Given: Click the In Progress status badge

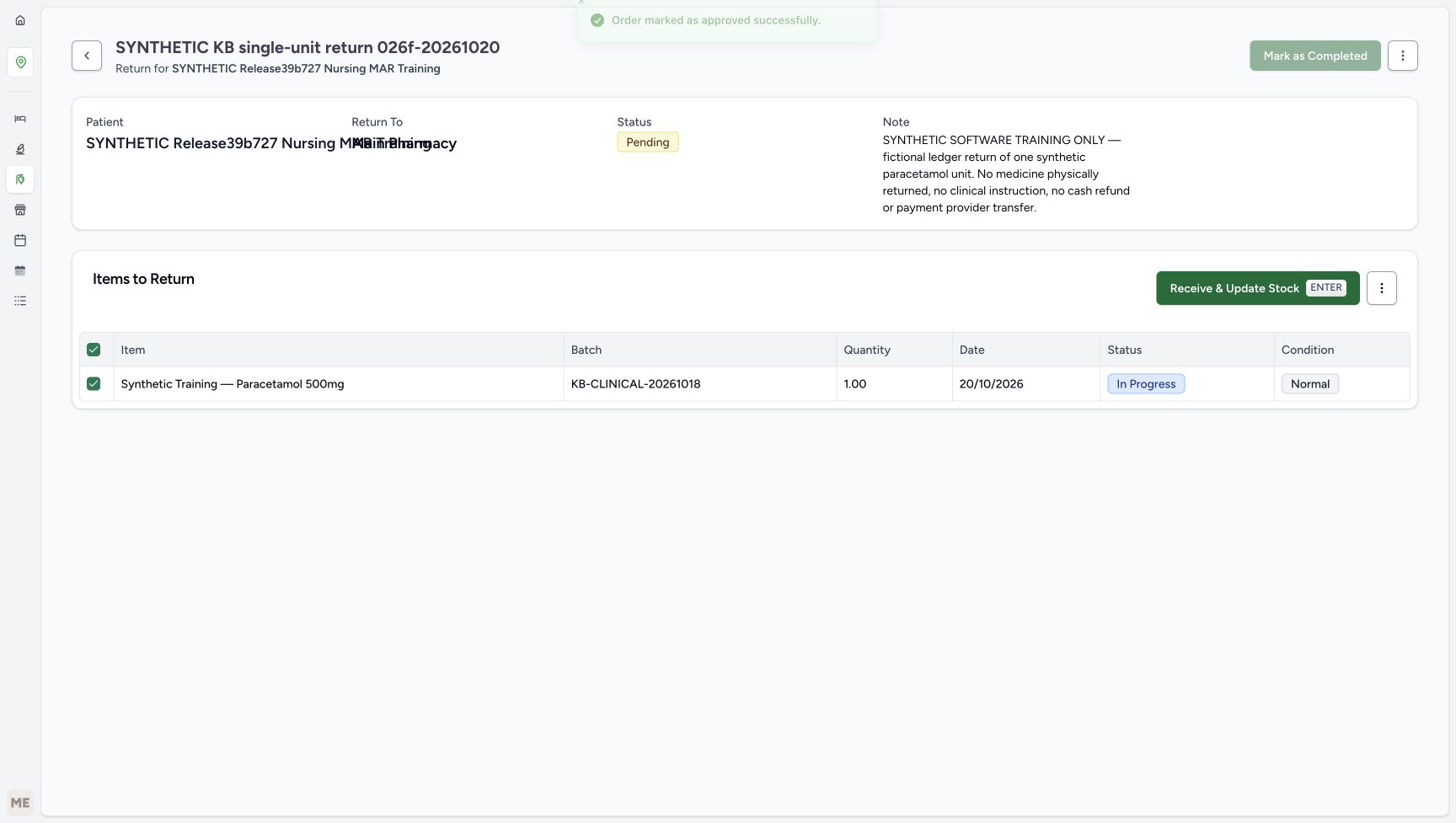Looking at the screenshot, I should tap(1146, 384).
